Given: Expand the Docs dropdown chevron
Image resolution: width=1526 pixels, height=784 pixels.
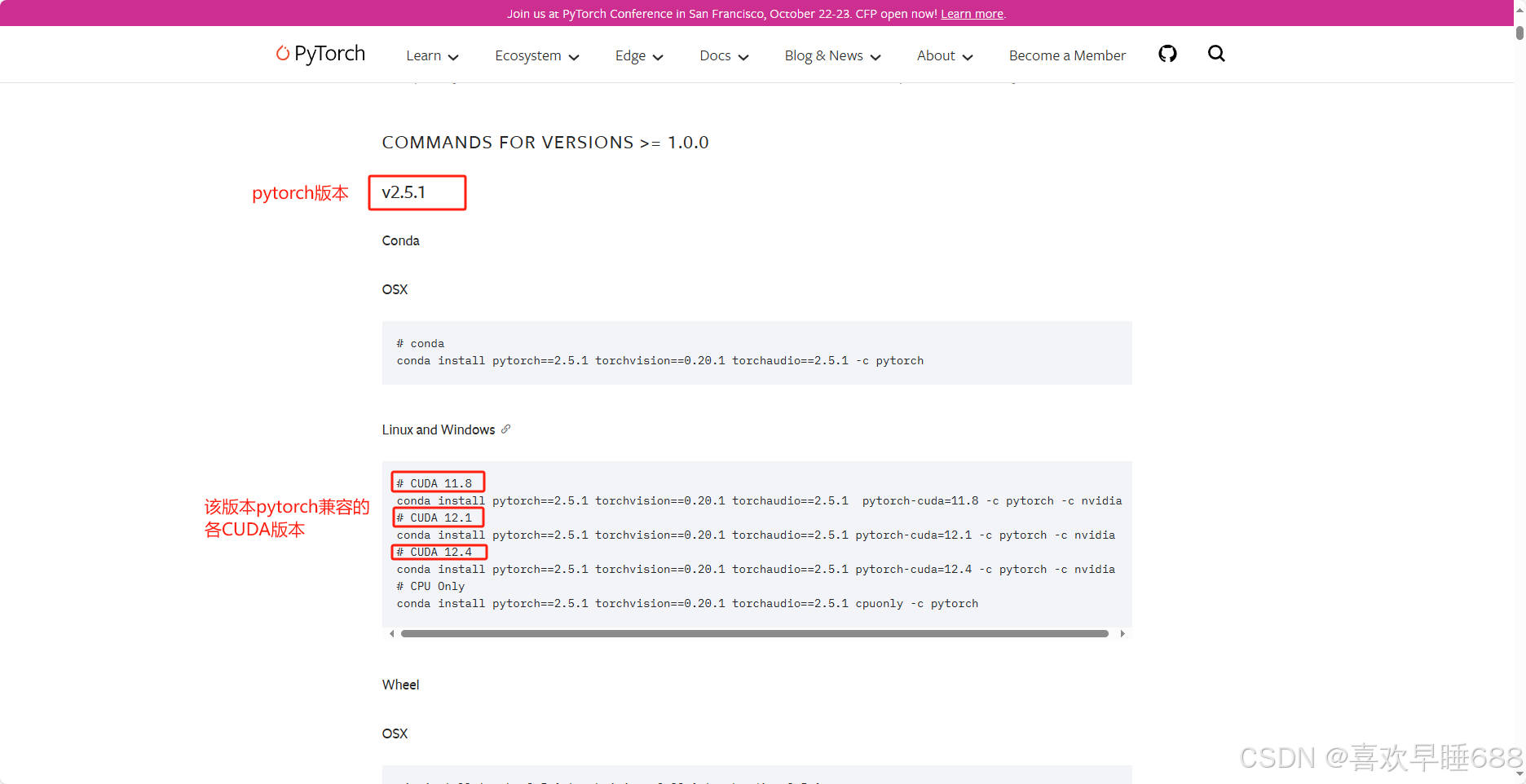Looking at the screenshot, I should click(743, 57).
